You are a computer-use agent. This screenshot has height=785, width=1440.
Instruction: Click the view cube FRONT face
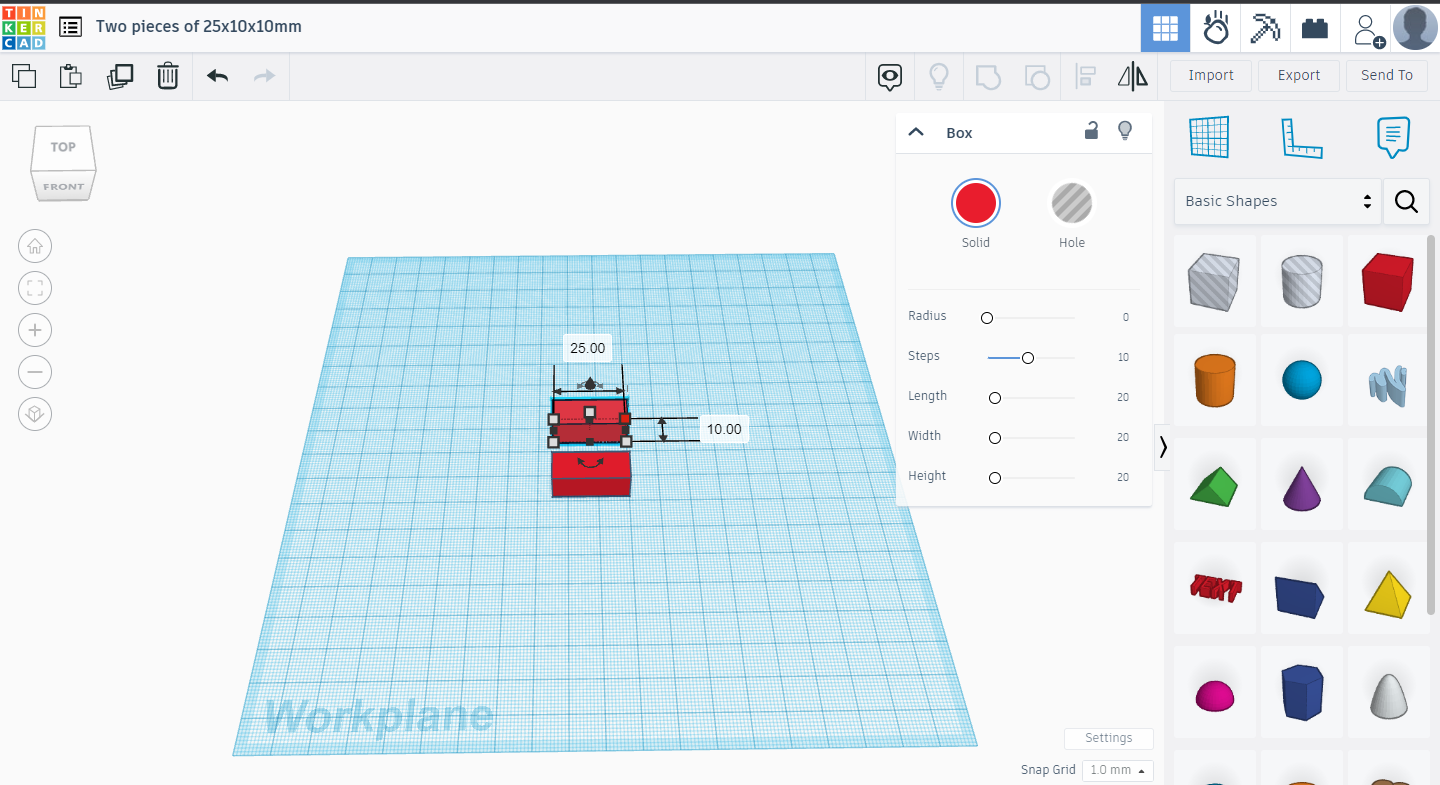tap(63, 186)
